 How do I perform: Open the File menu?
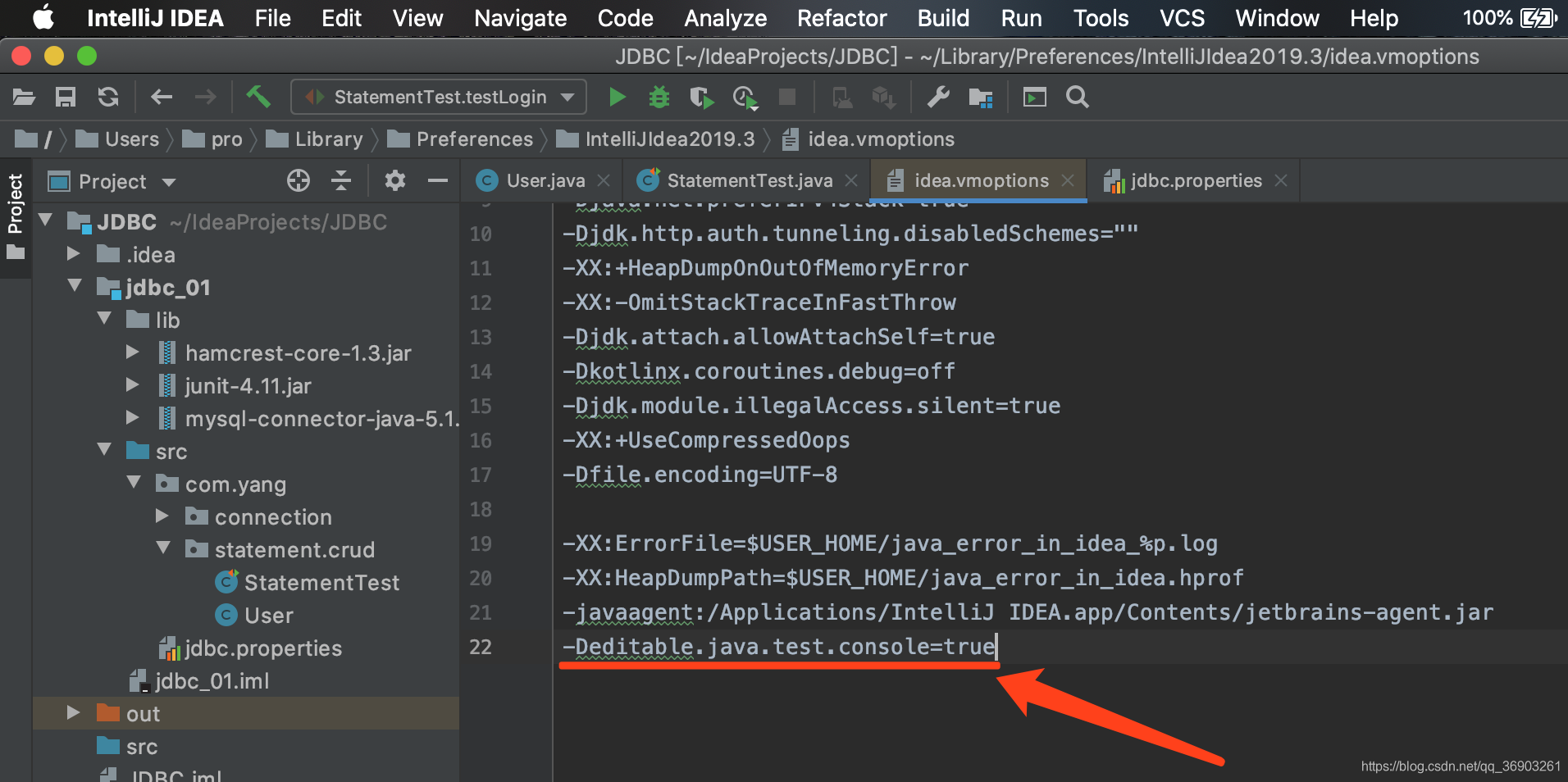coord(272,18)
